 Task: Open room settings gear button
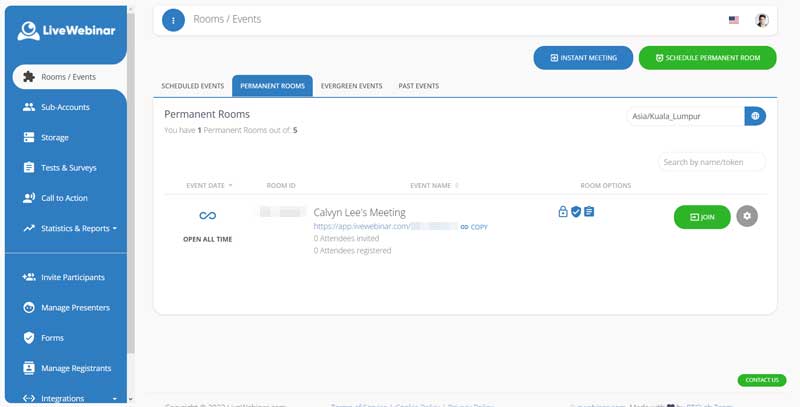(x=747, y=216)
